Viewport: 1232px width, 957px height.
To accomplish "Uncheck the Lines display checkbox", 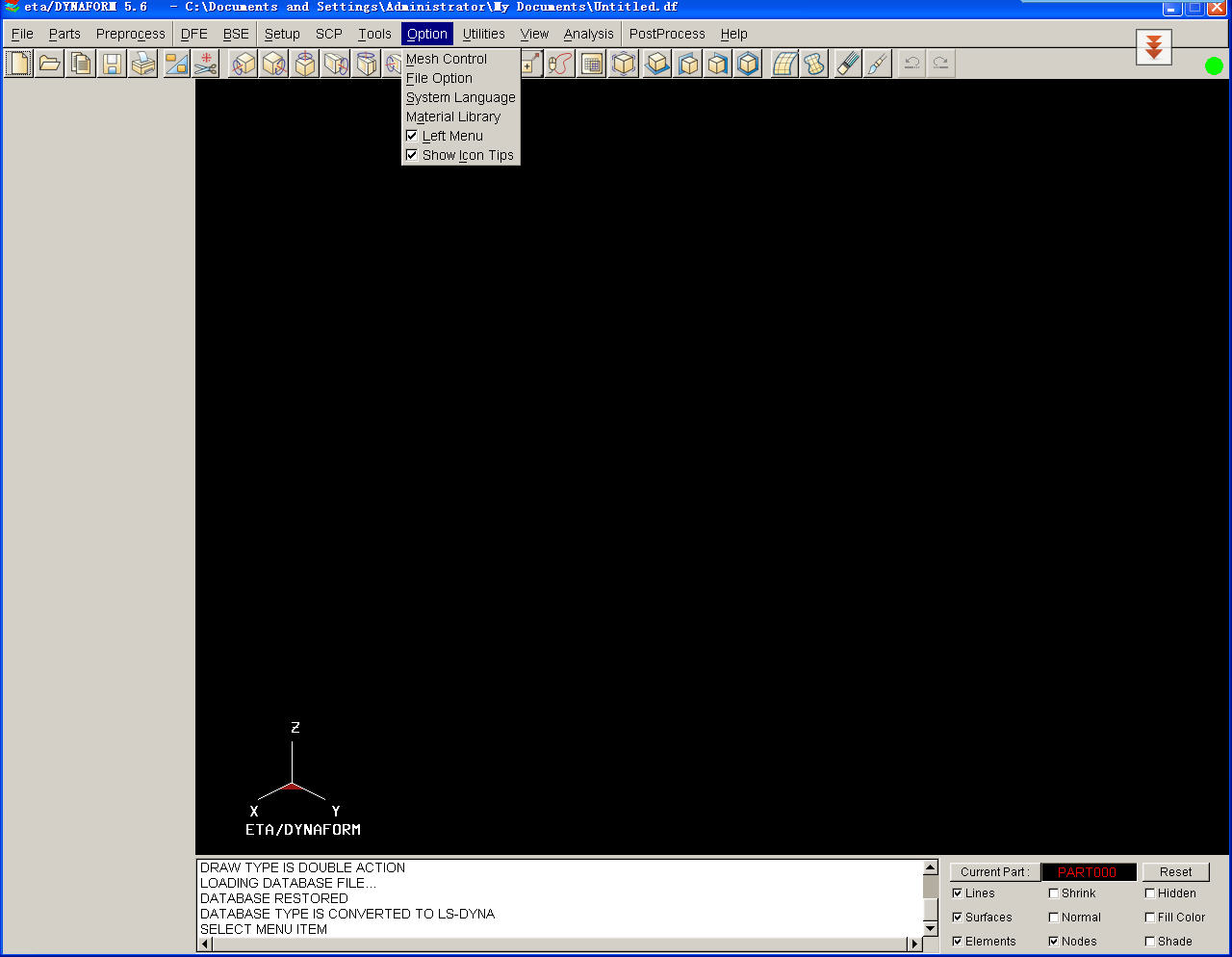I will 958,893.
